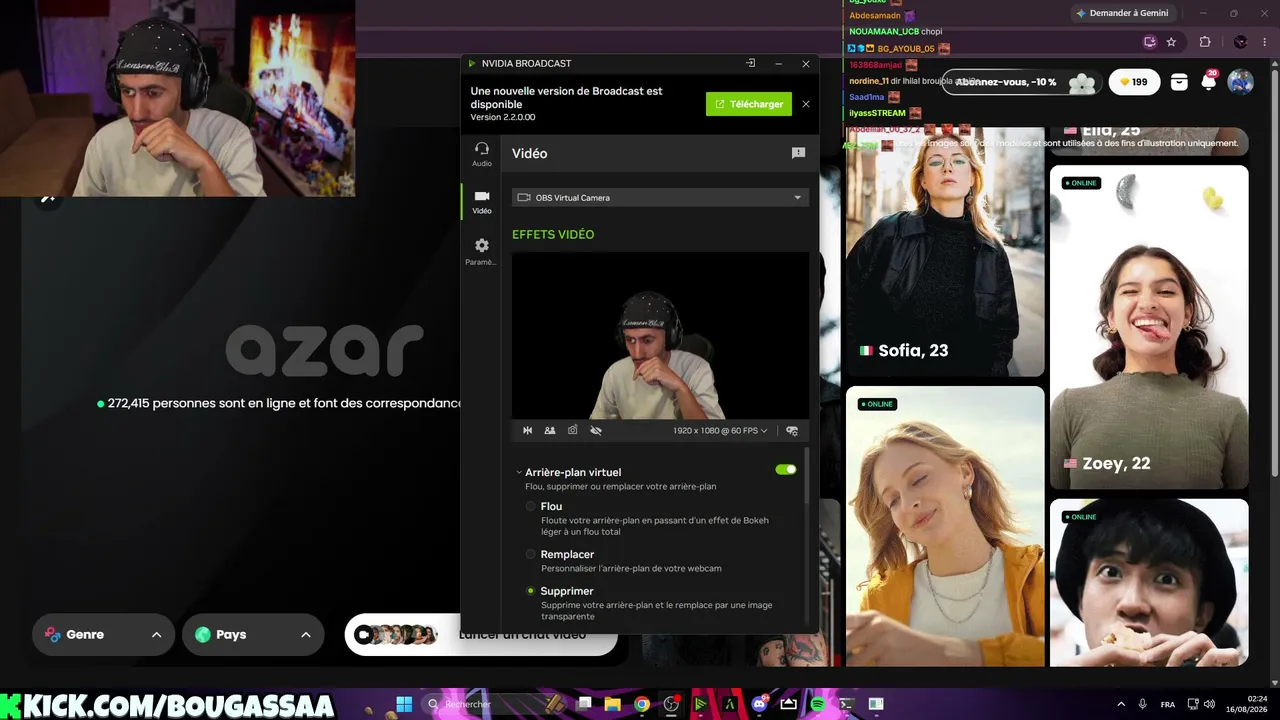The width and height of the screenshot is (1280, 720).
Task: Click the install app icon in address bar
Action: [1150, 42]
